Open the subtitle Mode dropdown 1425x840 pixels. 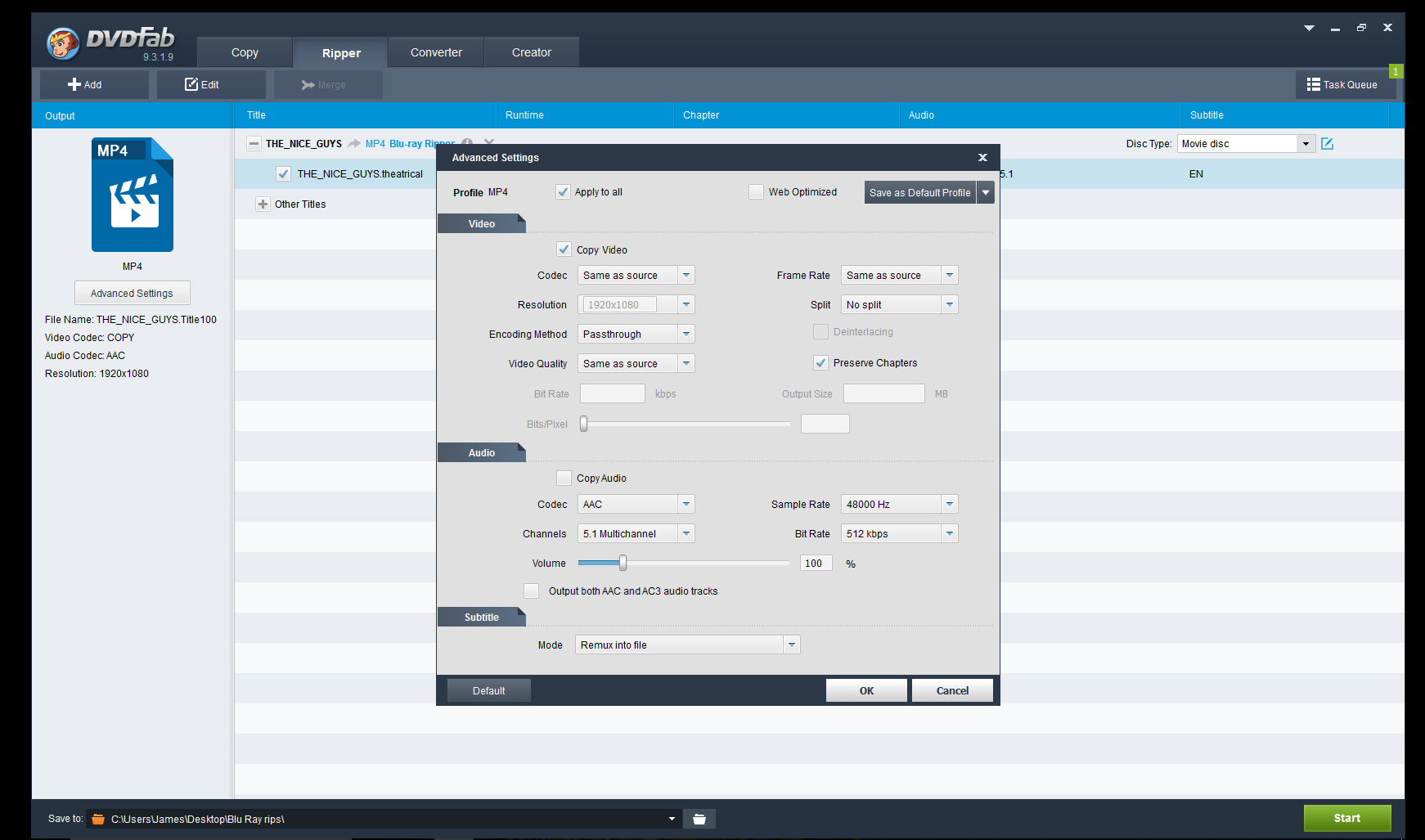pos(687,645)
